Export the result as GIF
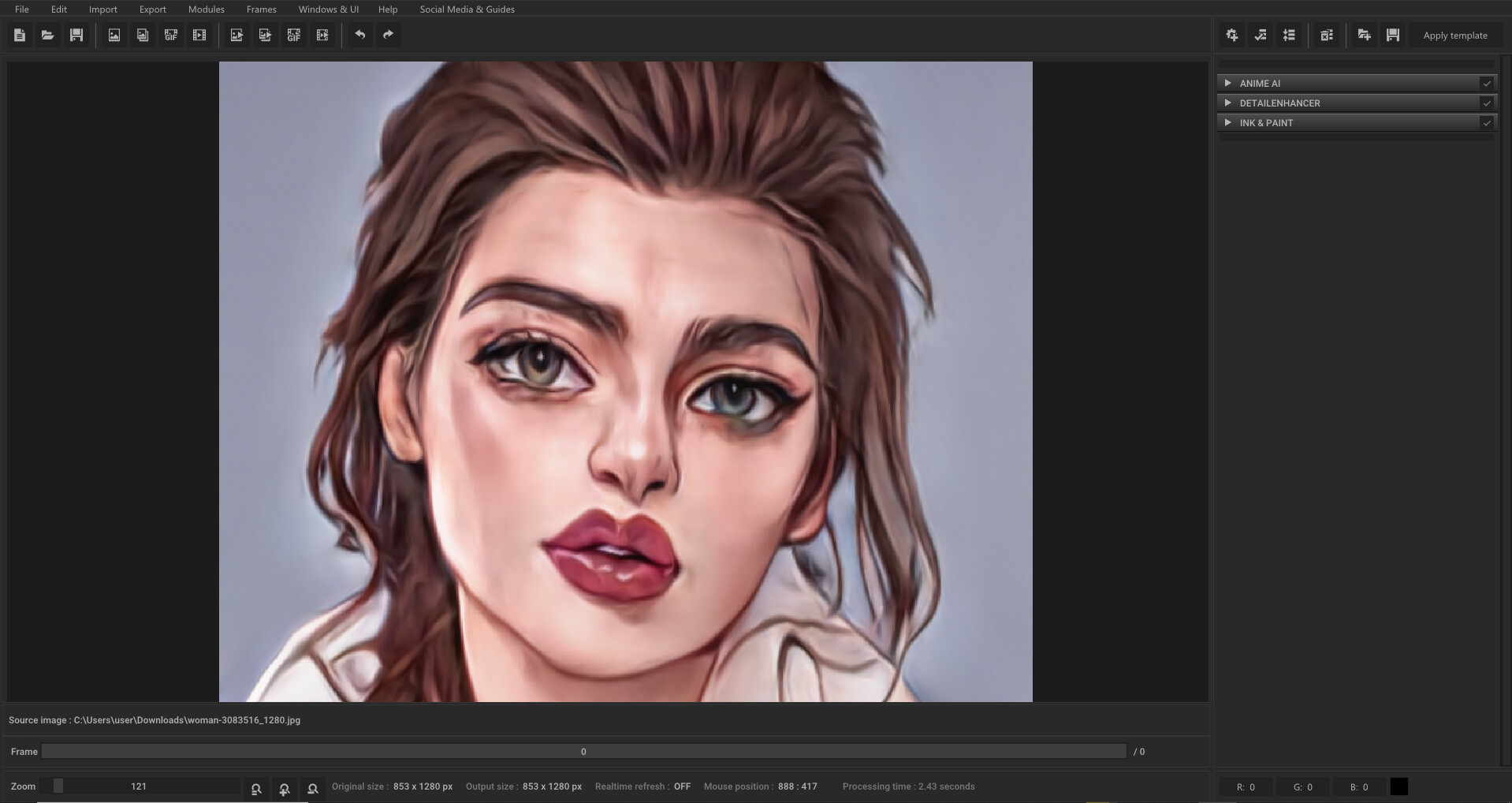 click(x=294, y=35)
